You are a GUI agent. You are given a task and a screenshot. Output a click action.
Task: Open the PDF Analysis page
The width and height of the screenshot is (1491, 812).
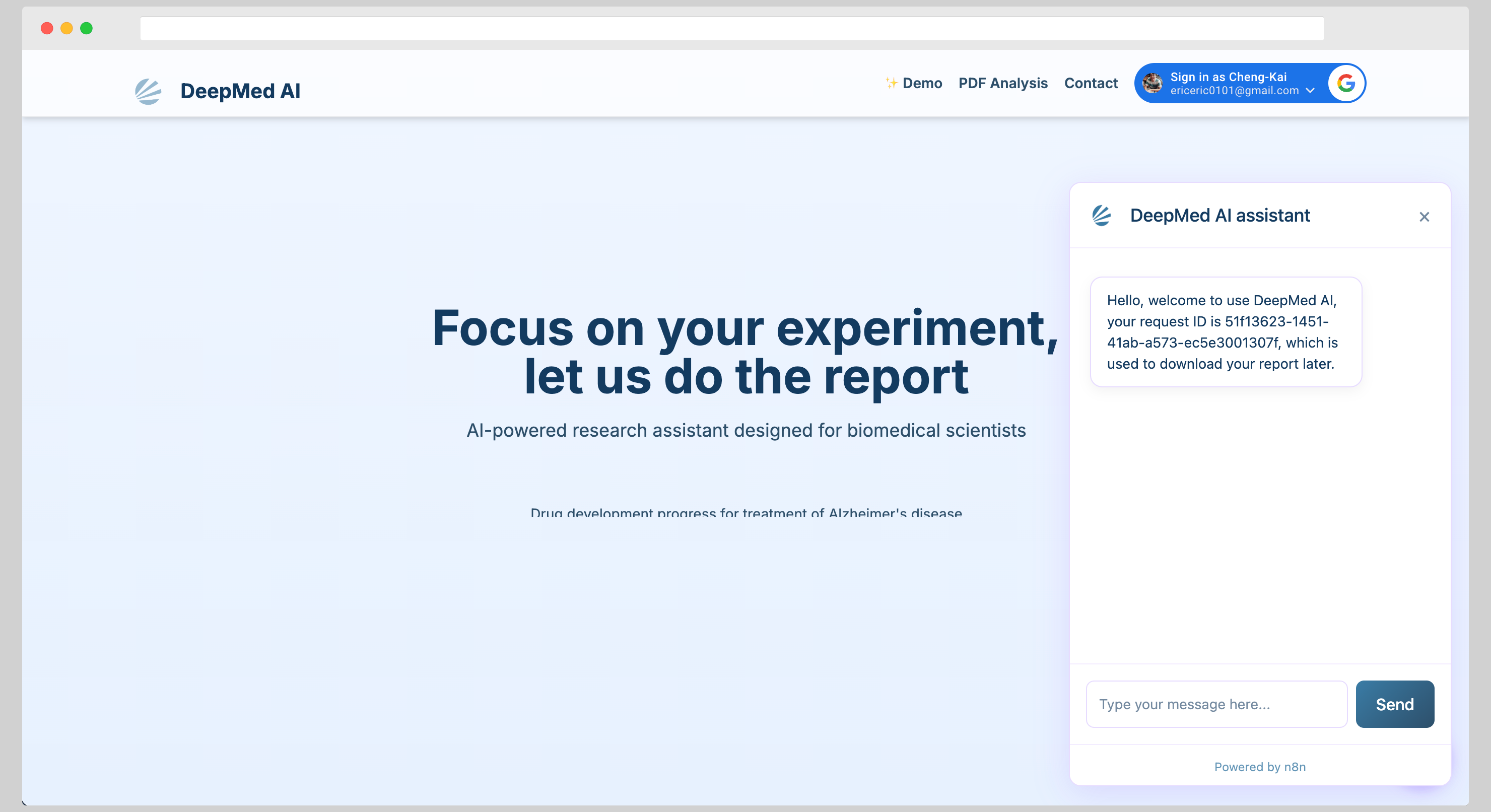pos(1002,83)
